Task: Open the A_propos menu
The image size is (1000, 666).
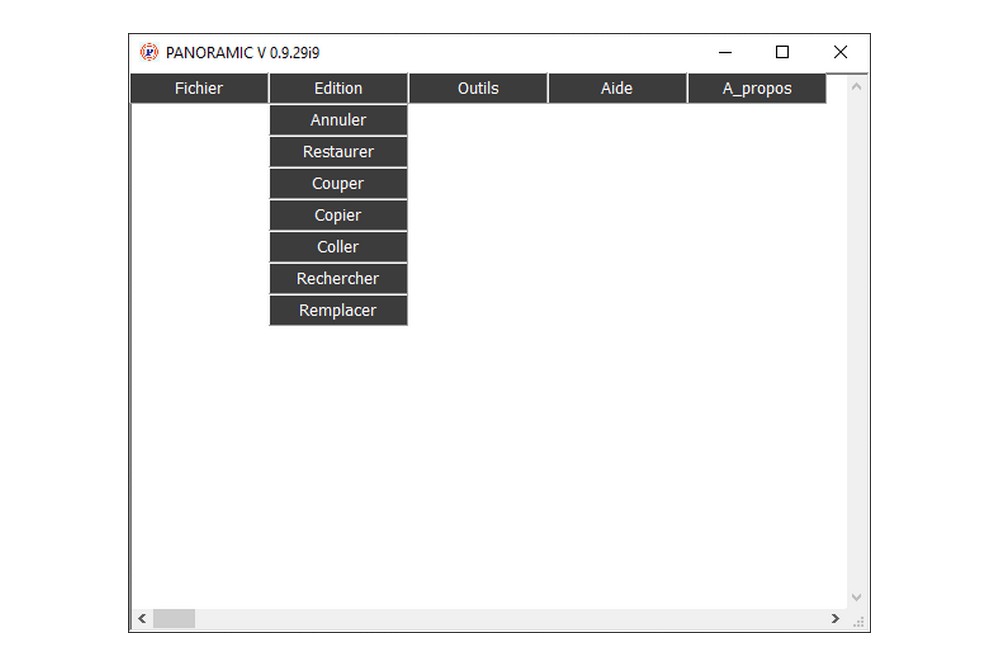Action: [x=756, y=88]
